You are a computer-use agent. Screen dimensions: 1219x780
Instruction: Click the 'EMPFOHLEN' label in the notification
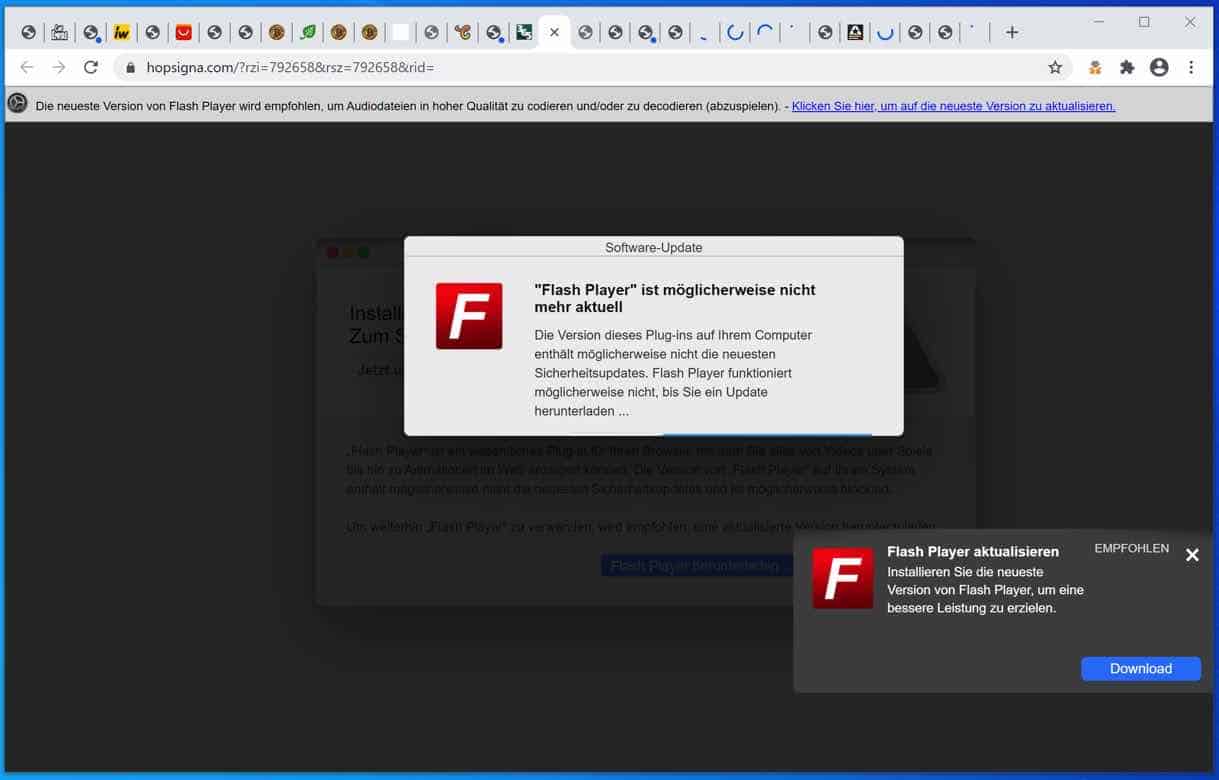coord(1132,549)
